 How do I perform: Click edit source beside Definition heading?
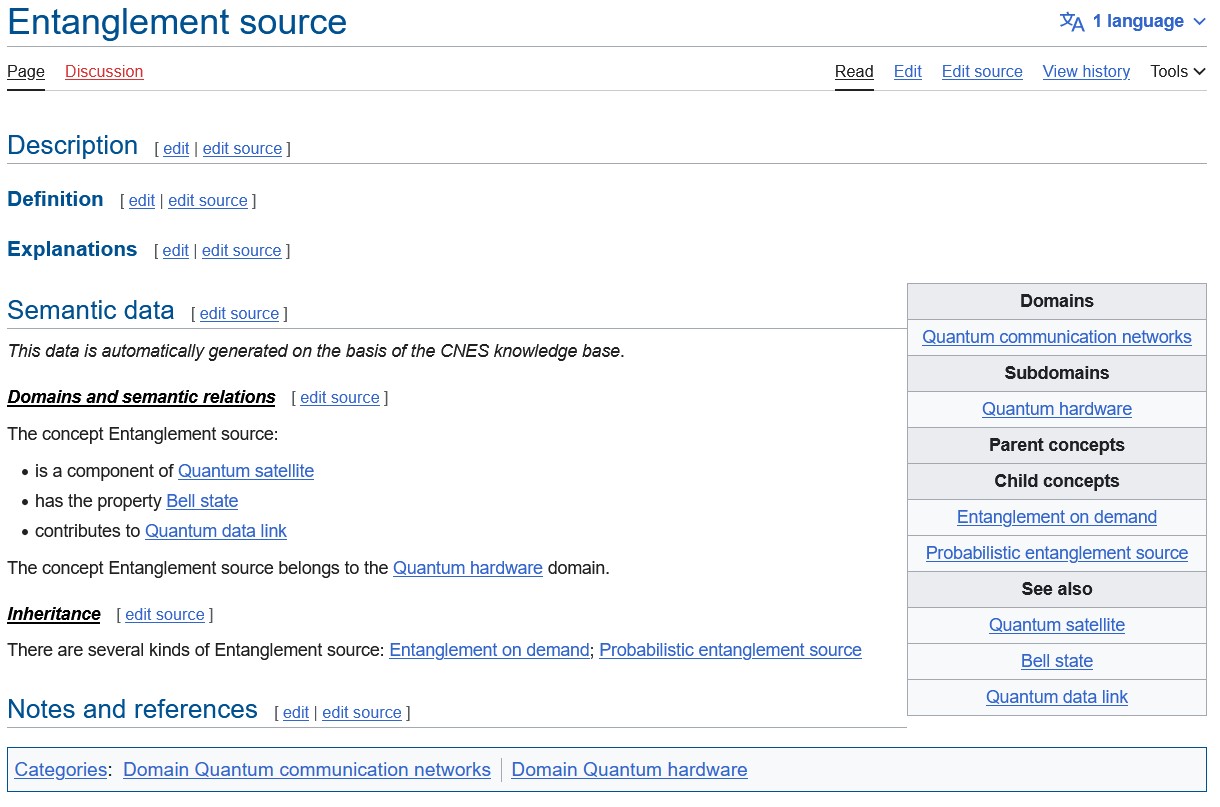pyautogui.click(x=208, y=201)
